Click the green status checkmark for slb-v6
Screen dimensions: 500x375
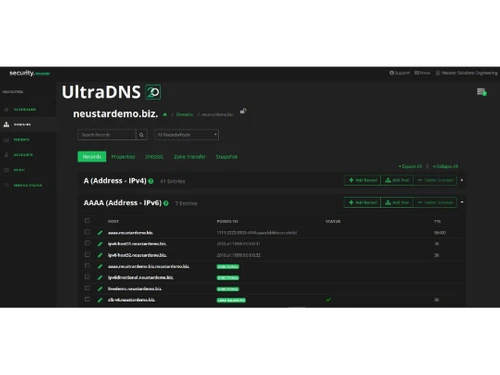tap(329, 300)
